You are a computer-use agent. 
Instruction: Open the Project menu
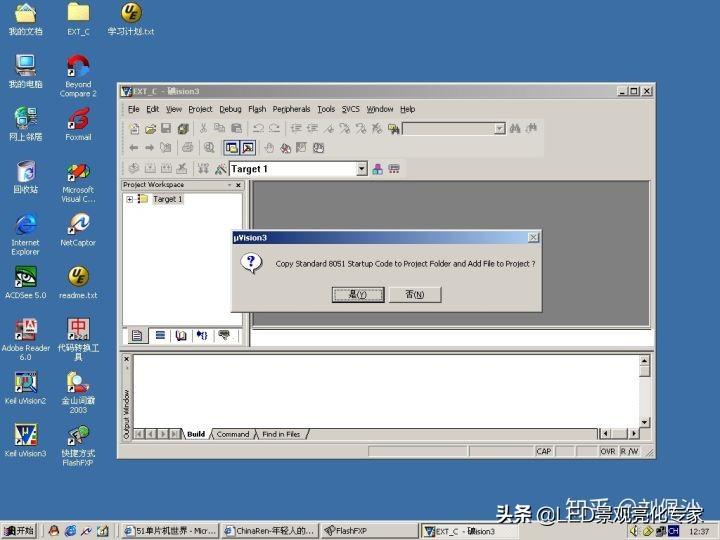tap(200, 109)
